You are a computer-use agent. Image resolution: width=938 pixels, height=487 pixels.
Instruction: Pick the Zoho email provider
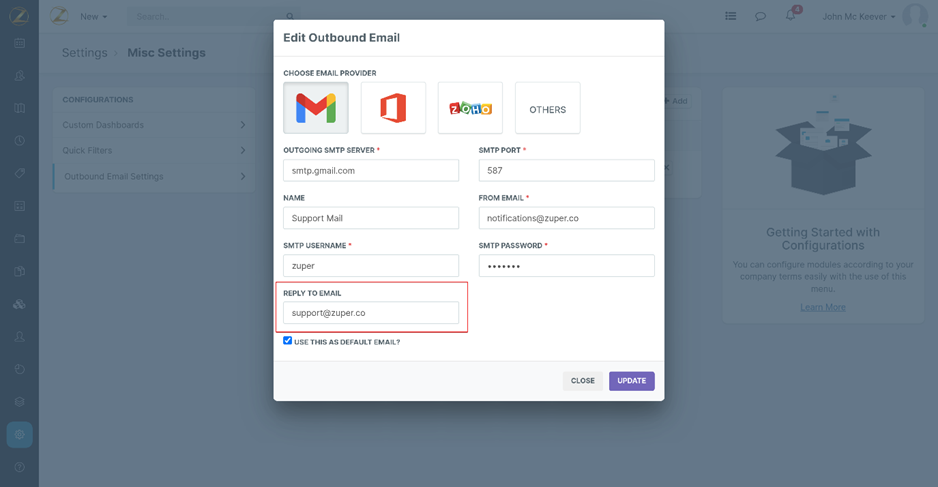point(470,108)
